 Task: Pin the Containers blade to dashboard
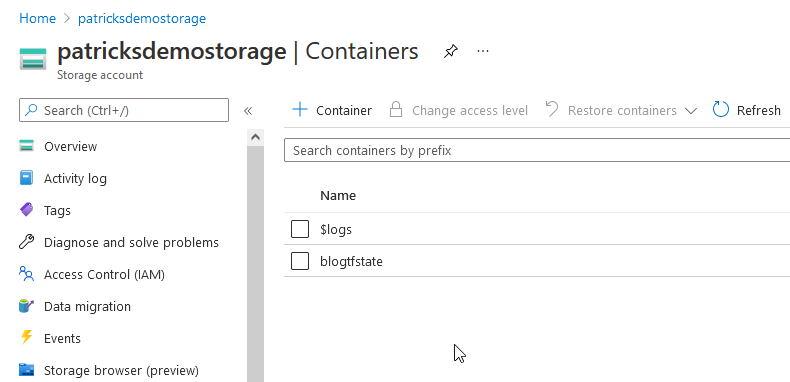click(x=450, y=51)
